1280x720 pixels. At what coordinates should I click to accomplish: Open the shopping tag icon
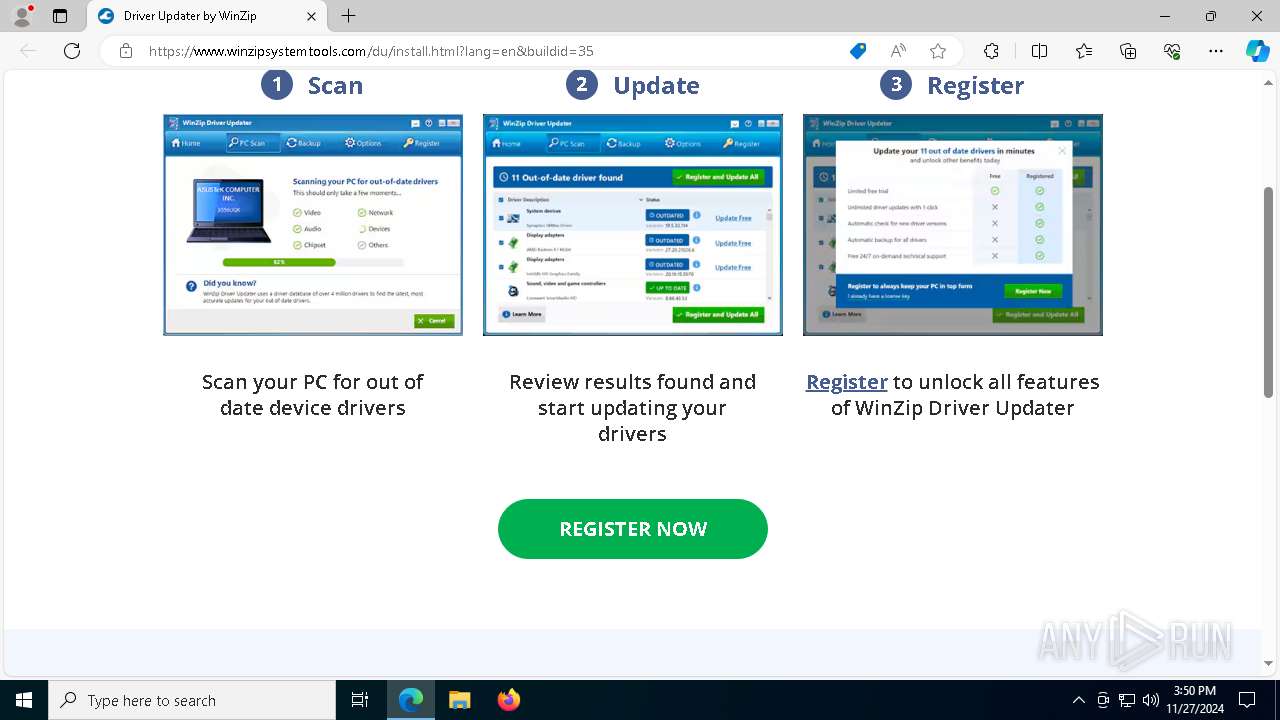click(858, 51)
